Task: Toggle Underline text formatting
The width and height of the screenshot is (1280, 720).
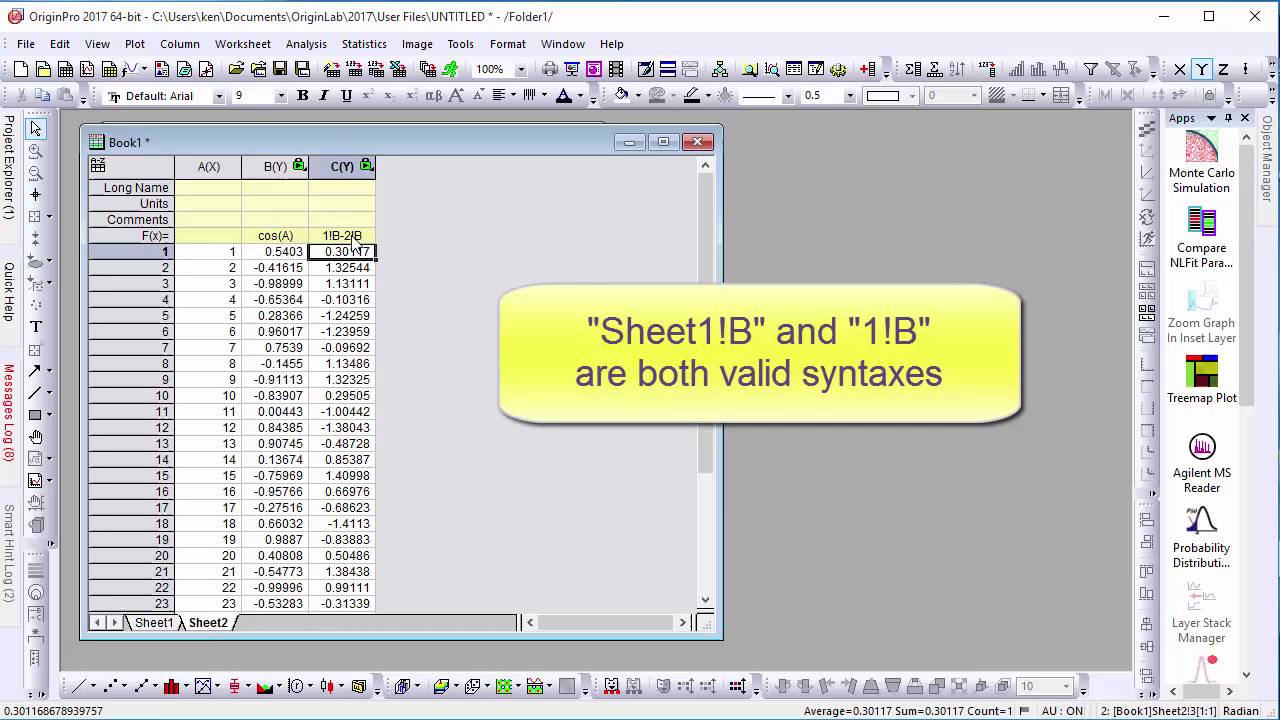Action: (346, 96)
